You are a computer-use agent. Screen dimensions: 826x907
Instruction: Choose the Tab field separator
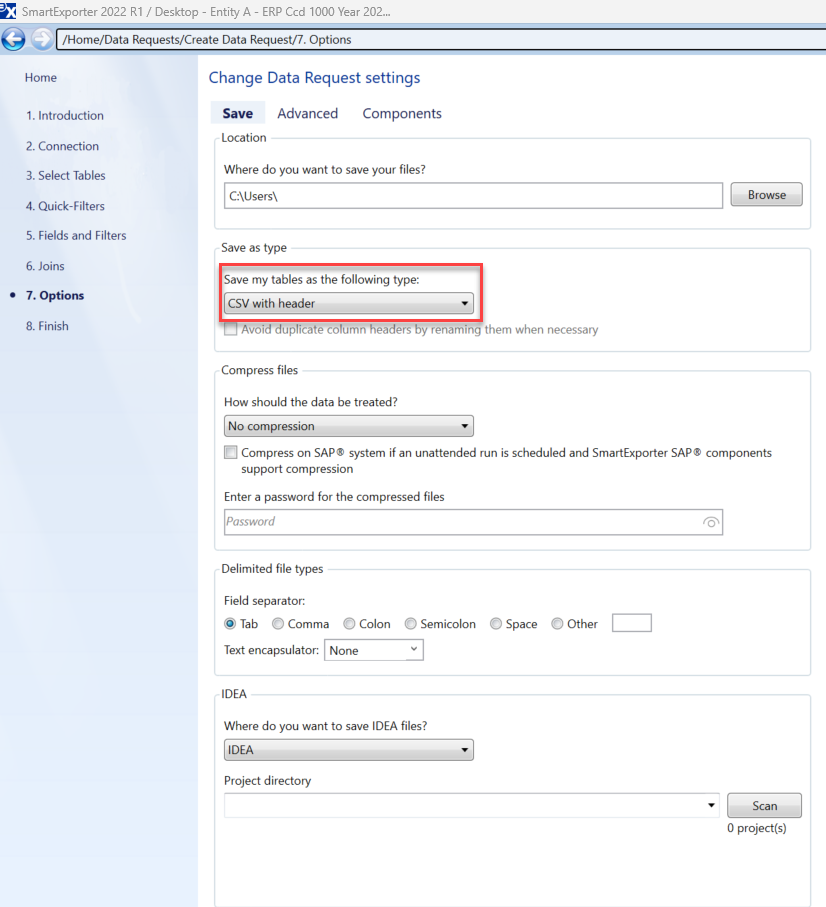[230, 624]
